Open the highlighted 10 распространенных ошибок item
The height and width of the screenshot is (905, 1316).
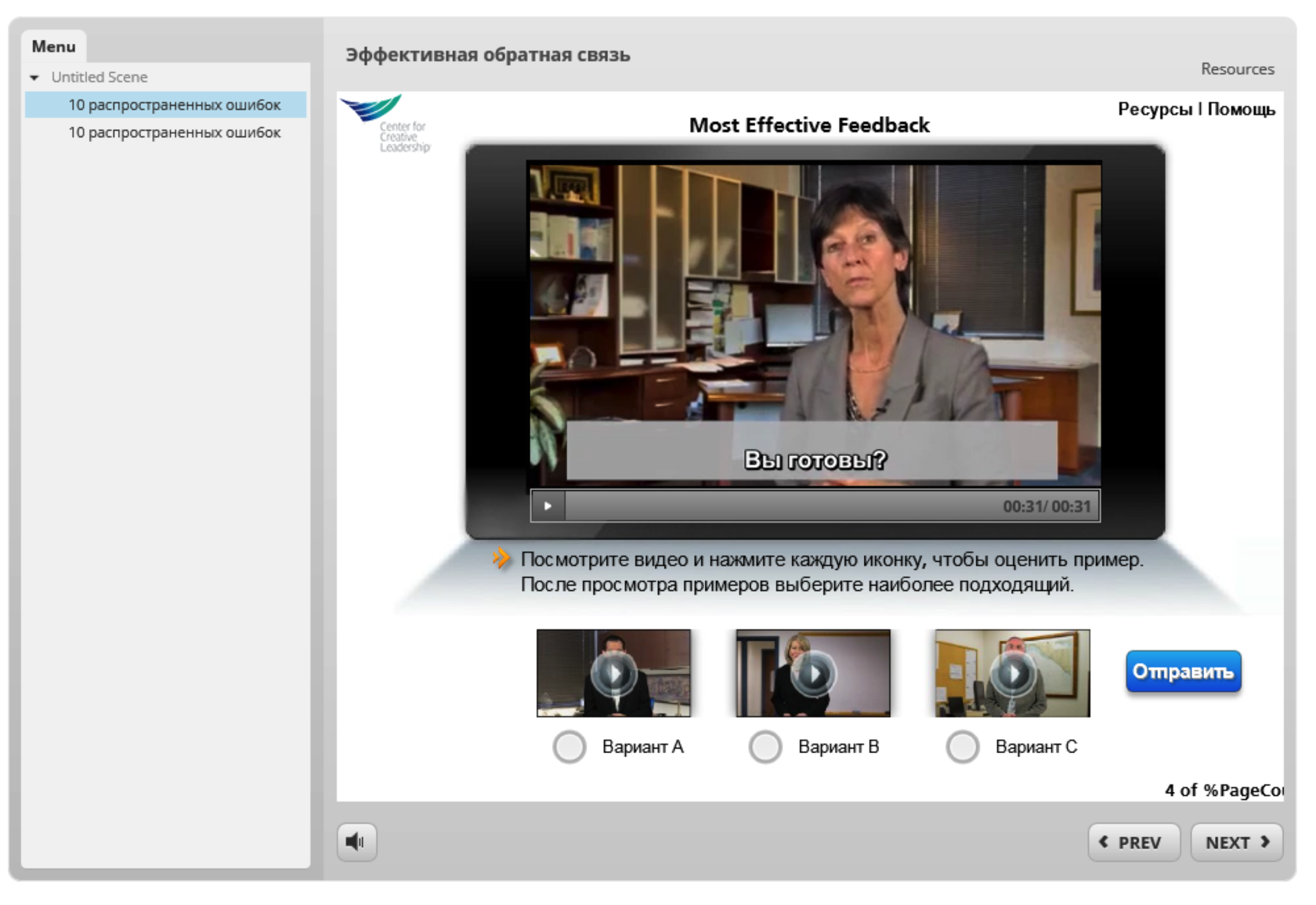(x=165, y=105)
